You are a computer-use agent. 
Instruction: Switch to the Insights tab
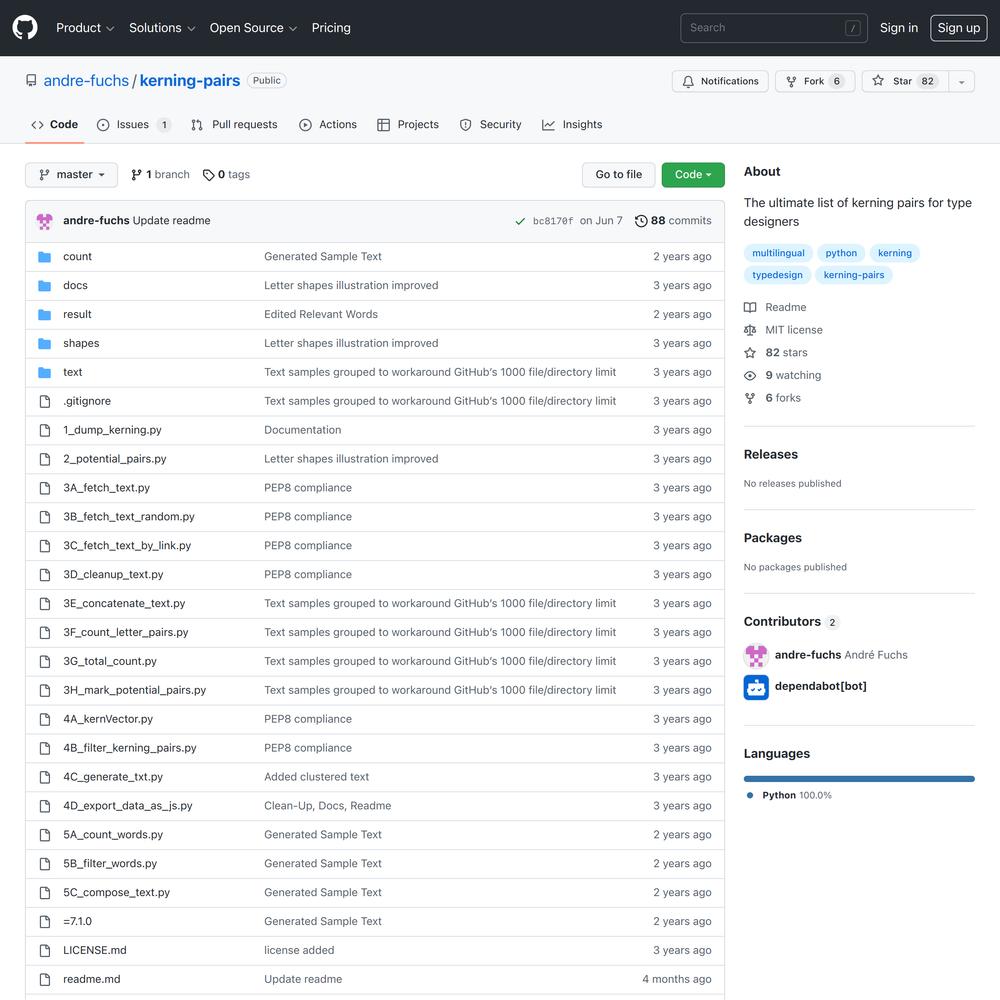572,124
